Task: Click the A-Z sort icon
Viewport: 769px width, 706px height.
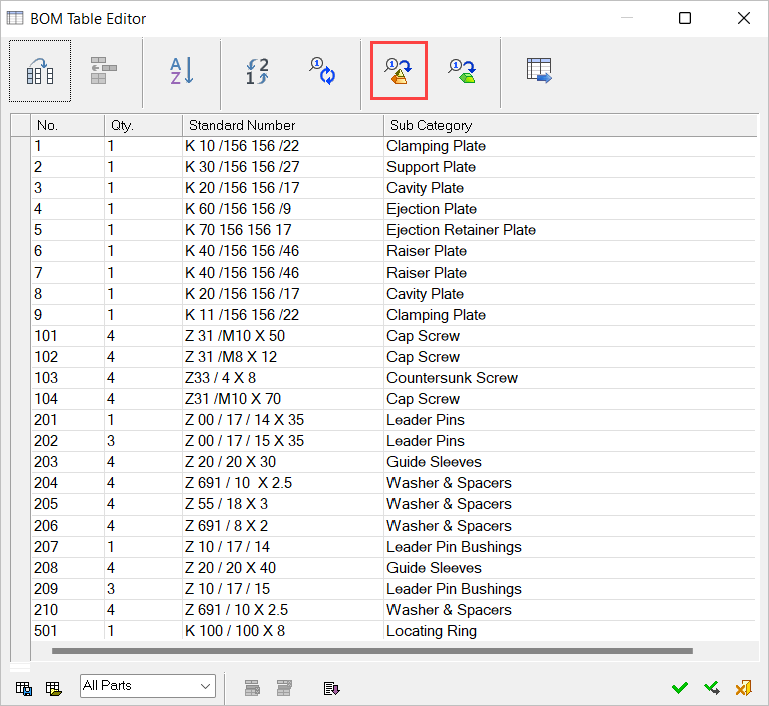Action: [x=181, y=71]
